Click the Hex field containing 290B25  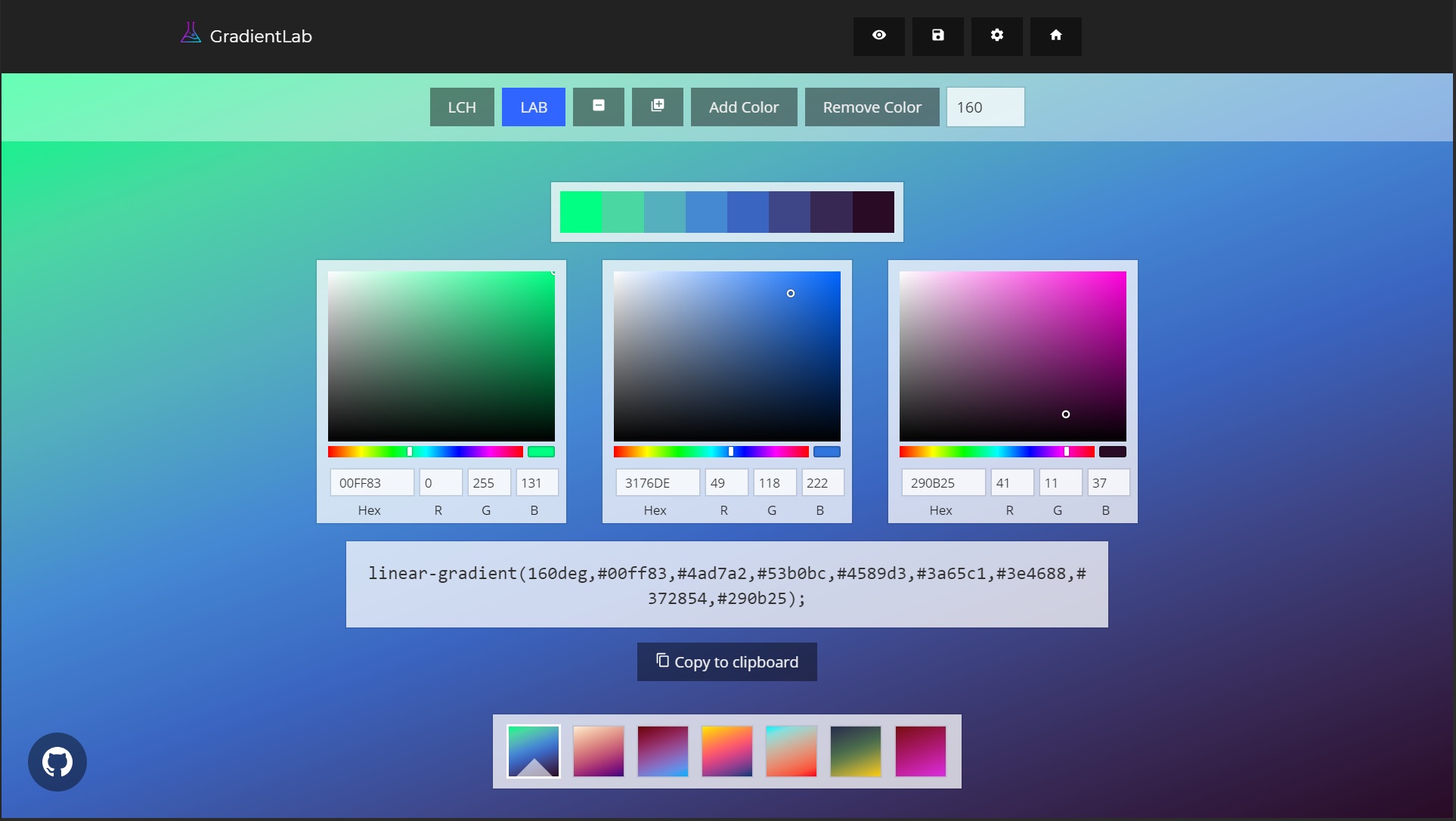pyautogui.click(x=943, y=482)
